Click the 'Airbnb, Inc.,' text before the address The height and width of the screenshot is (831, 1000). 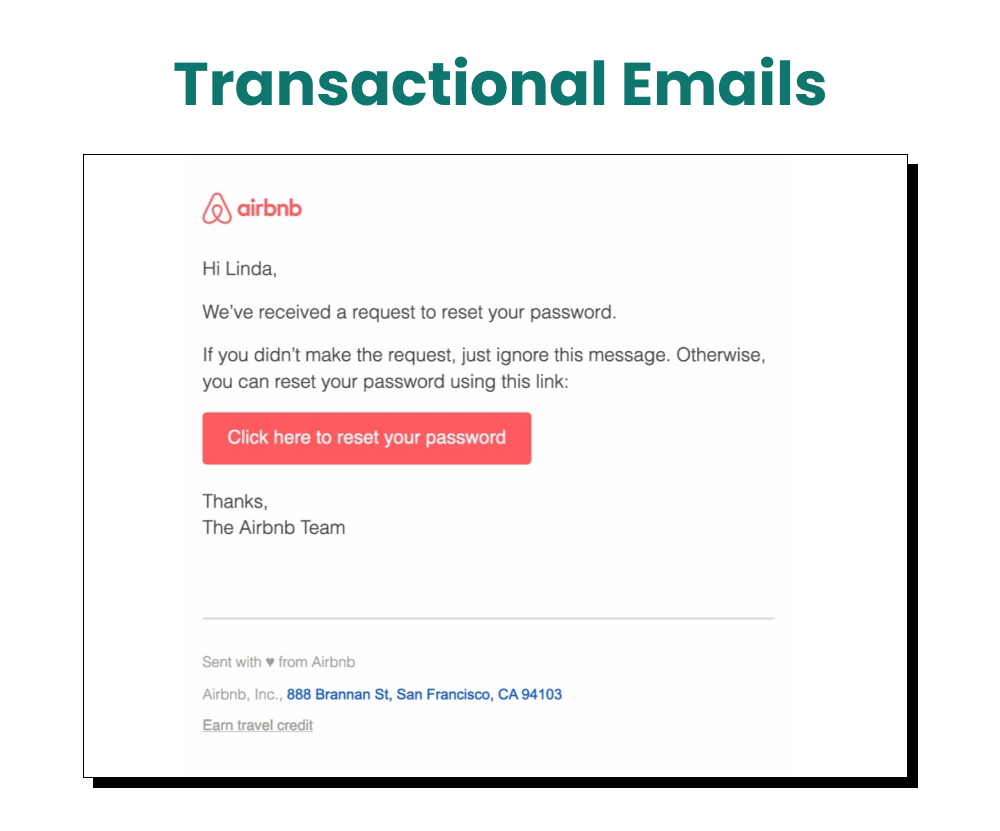click(240, 694)
